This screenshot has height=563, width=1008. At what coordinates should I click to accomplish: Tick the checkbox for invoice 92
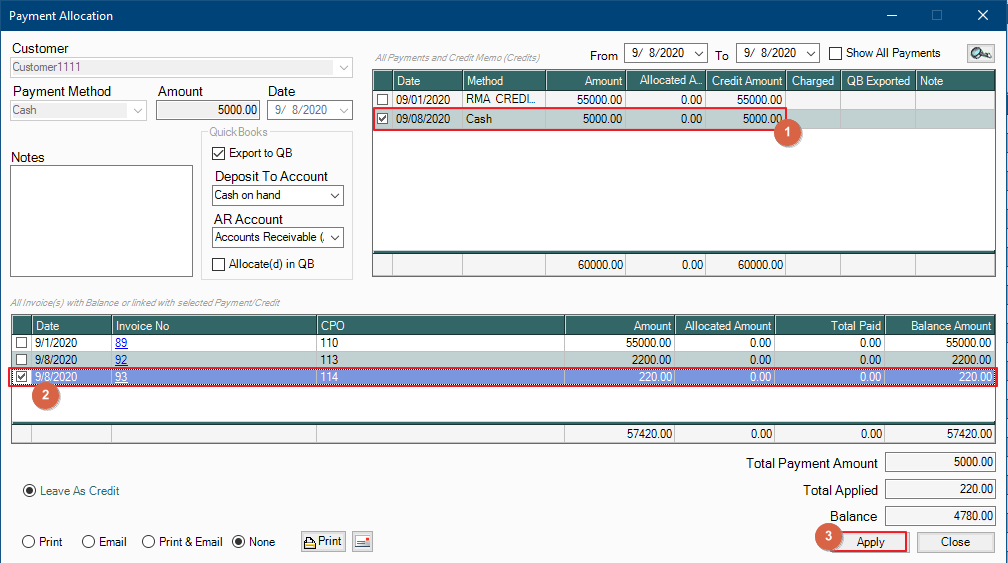pos(21,360)
